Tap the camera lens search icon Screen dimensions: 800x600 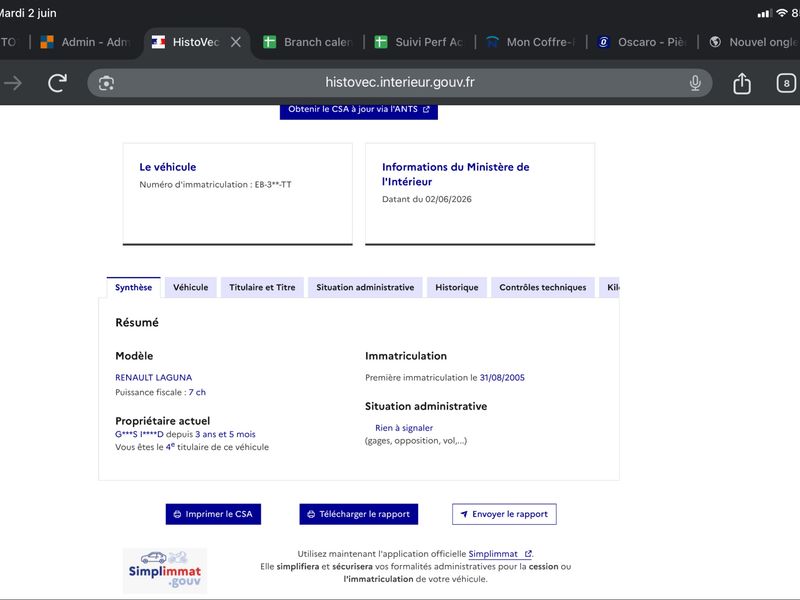tap(106, 83)
